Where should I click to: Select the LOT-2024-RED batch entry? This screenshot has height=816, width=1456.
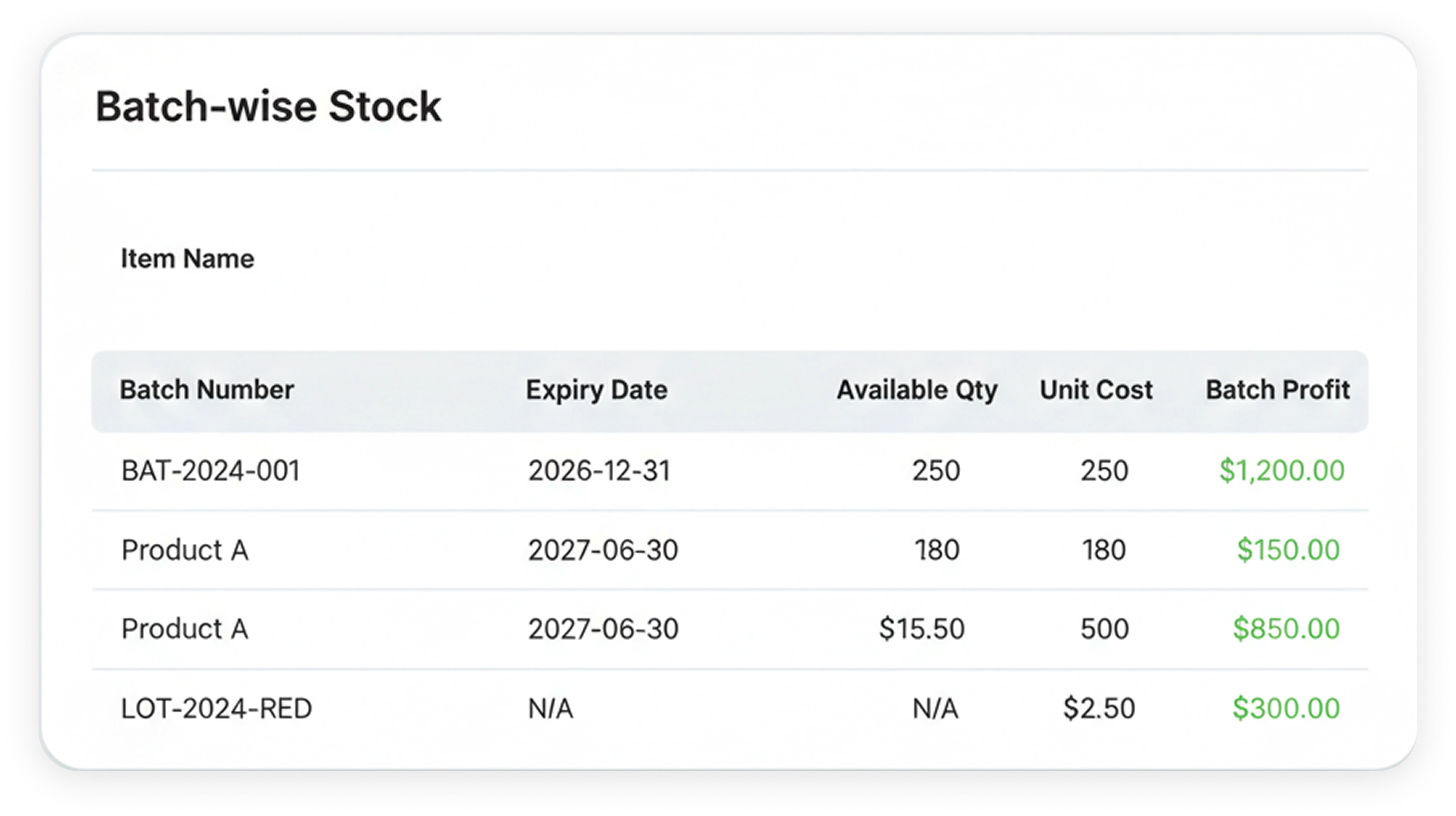pyautogui.click(x=217, y=709)
